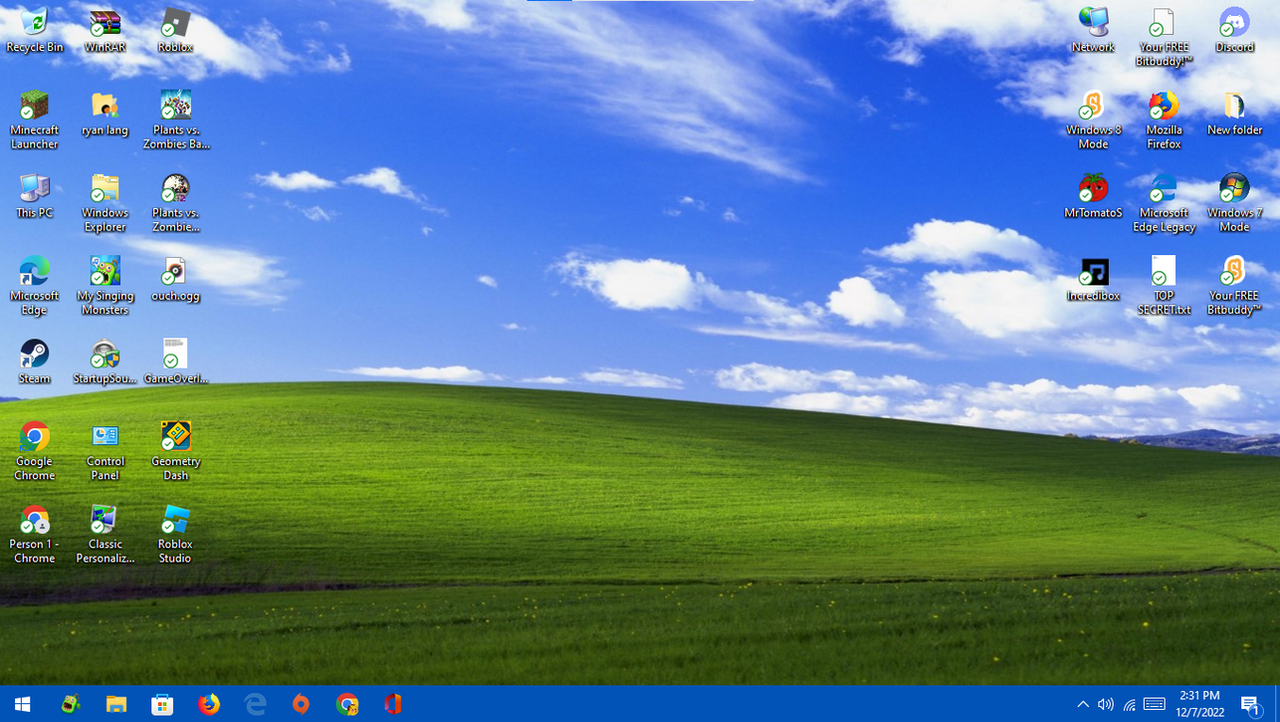The image size is (1280, 722).
Task: Select the Control Panel desktop icon
Action: coord(105,452)
